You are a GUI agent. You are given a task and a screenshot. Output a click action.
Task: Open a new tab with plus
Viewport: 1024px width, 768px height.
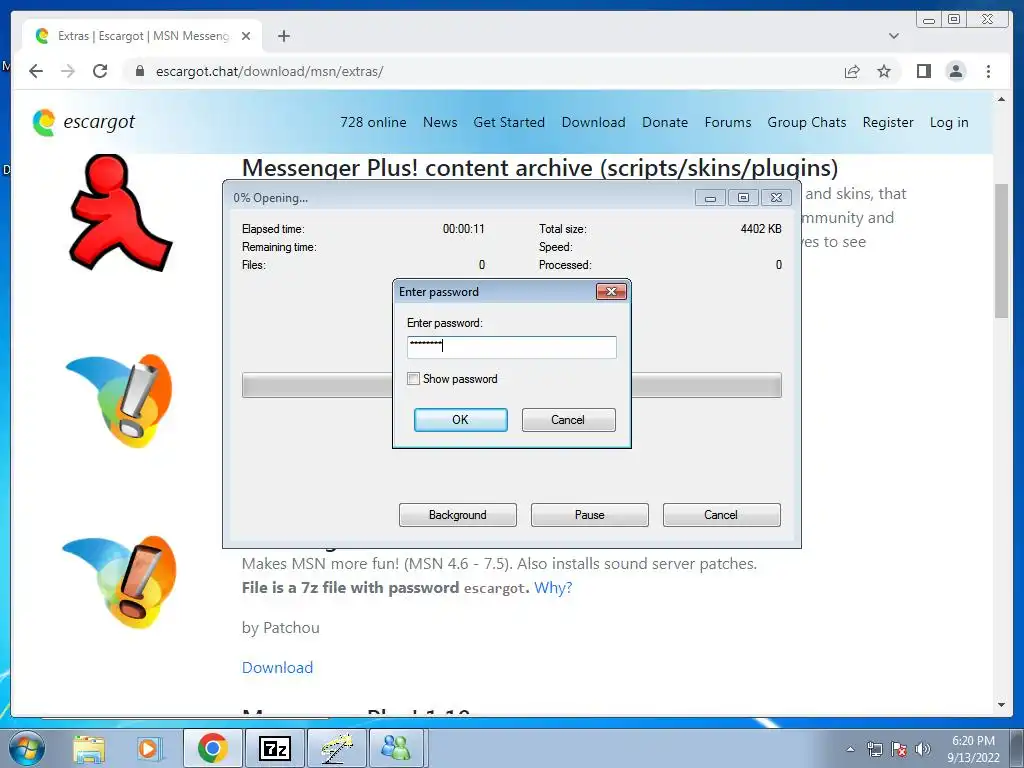tap(283, 36)
